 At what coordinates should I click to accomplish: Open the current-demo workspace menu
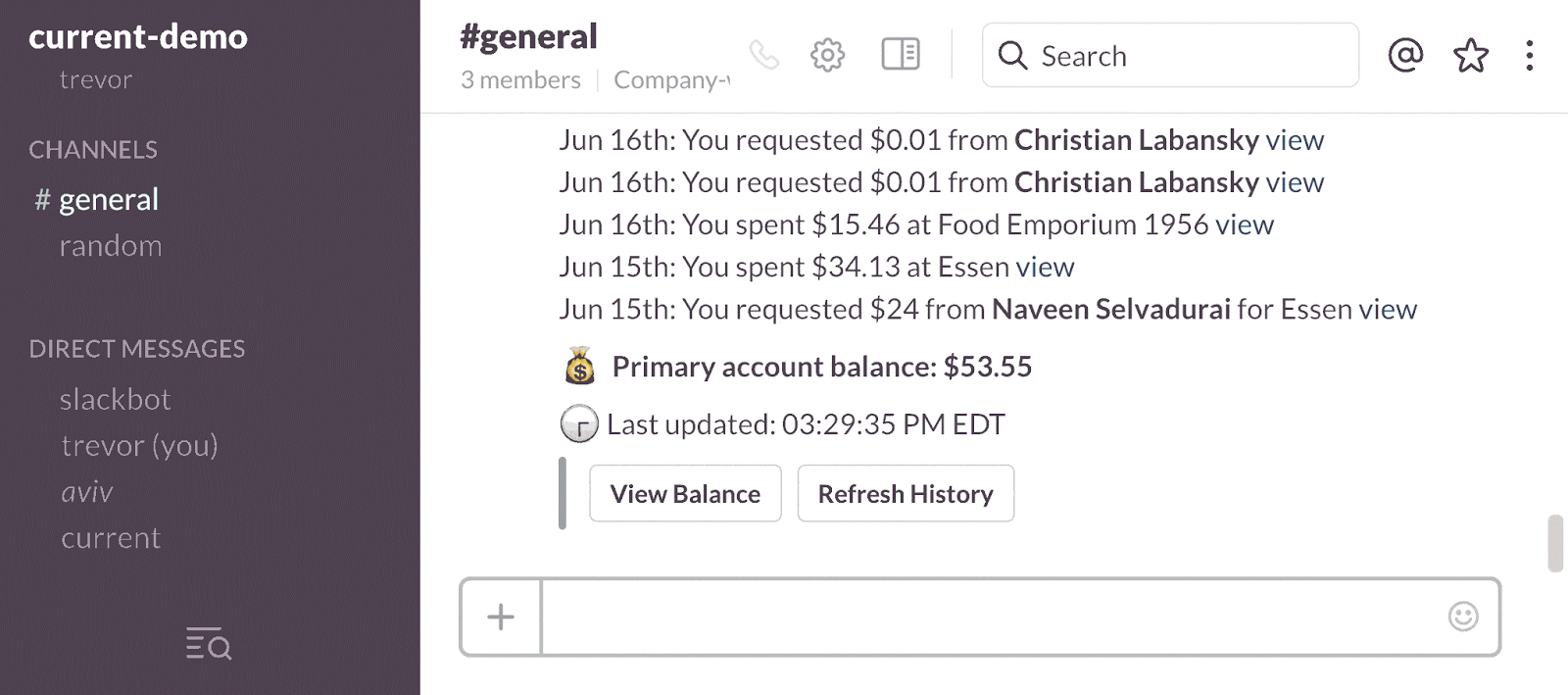pos(138,37)
